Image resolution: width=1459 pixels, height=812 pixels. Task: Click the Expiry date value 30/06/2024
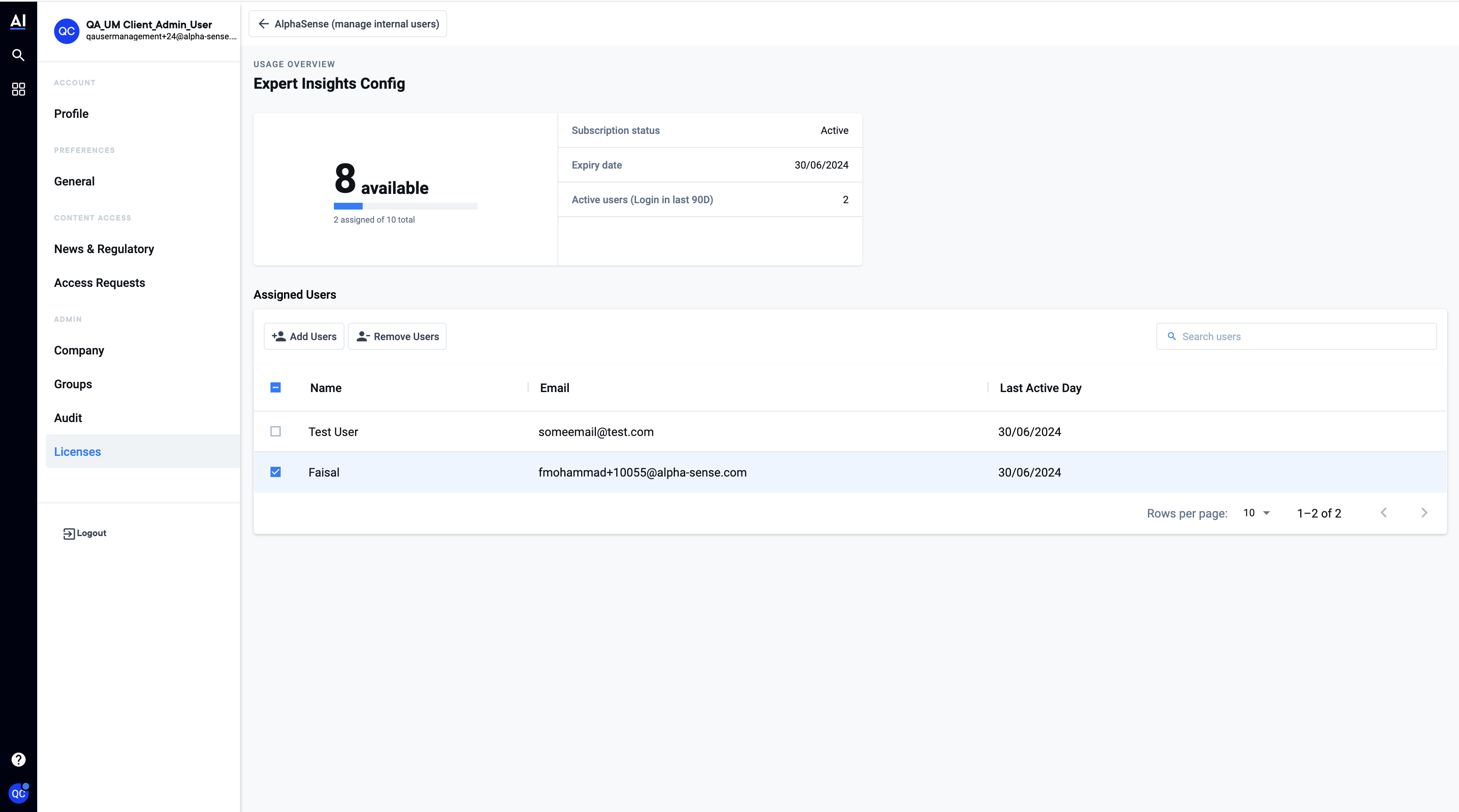tap(821, 165)
